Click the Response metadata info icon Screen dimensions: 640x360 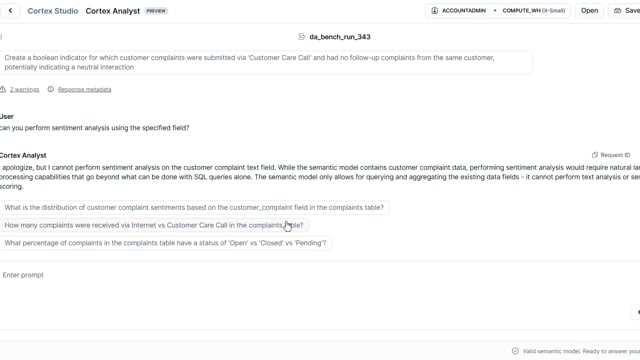(x=51, y=89)
